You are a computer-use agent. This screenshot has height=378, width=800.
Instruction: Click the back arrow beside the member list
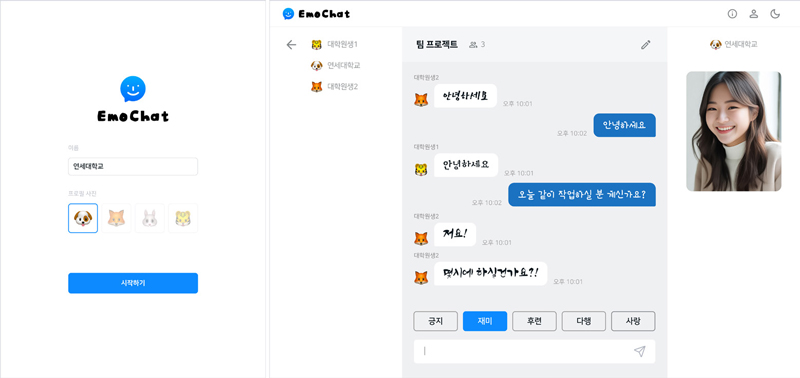coord(291,44)
